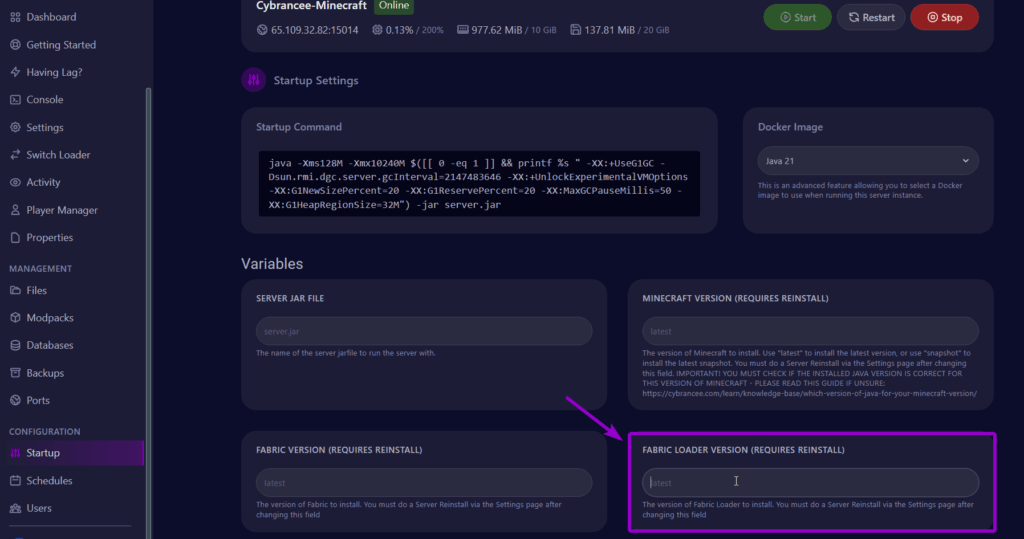Viewport: 1024px width, 539px height.
Task: Click the network icon beside server IP address
Action: [x=262, y=29]
